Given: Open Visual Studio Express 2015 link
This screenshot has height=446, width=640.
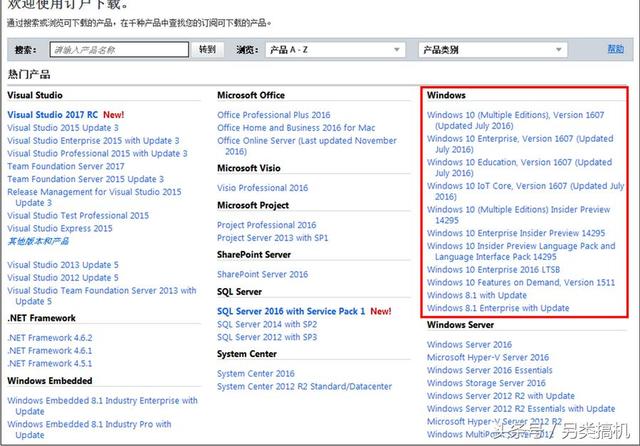Looking at the screenshot, I should coord(60,229).
